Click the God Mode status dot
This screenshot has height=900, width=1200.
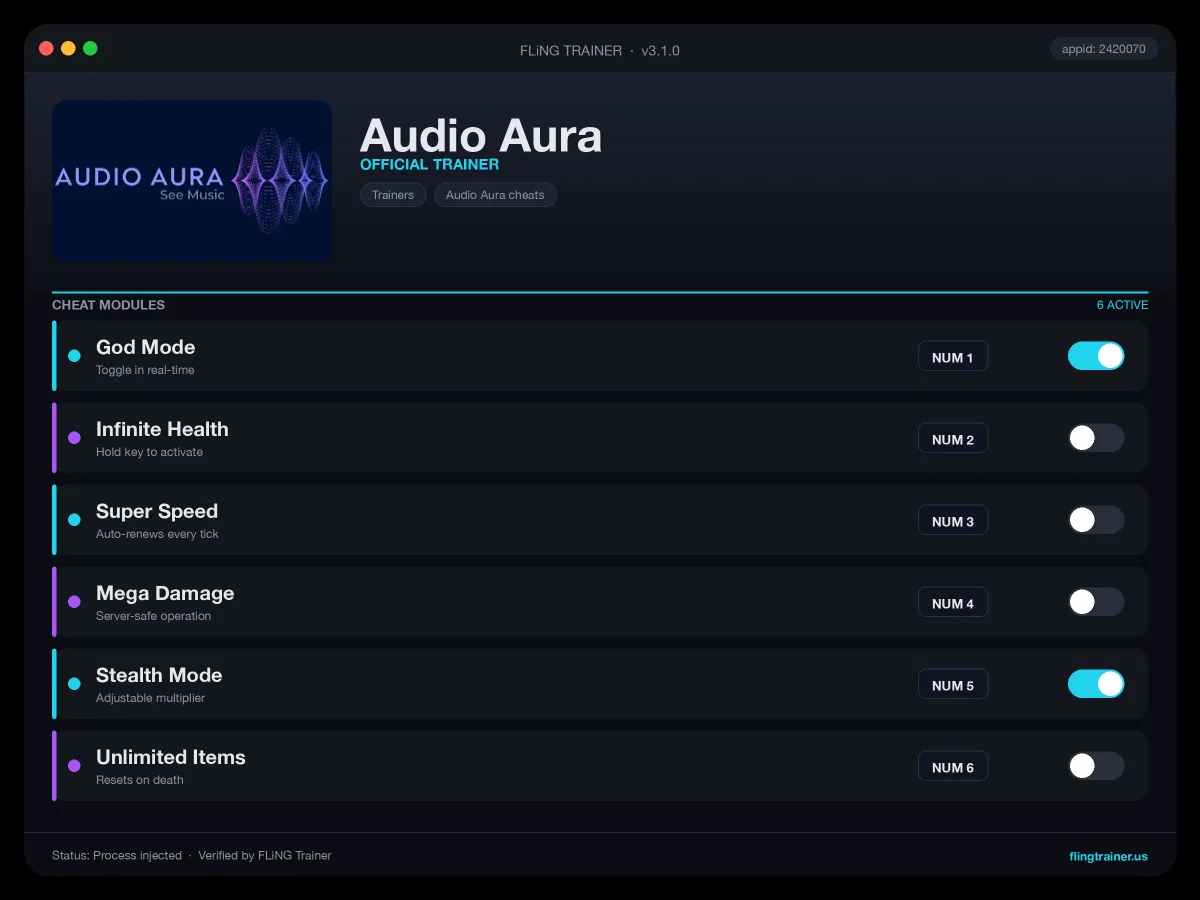[74, 356]
